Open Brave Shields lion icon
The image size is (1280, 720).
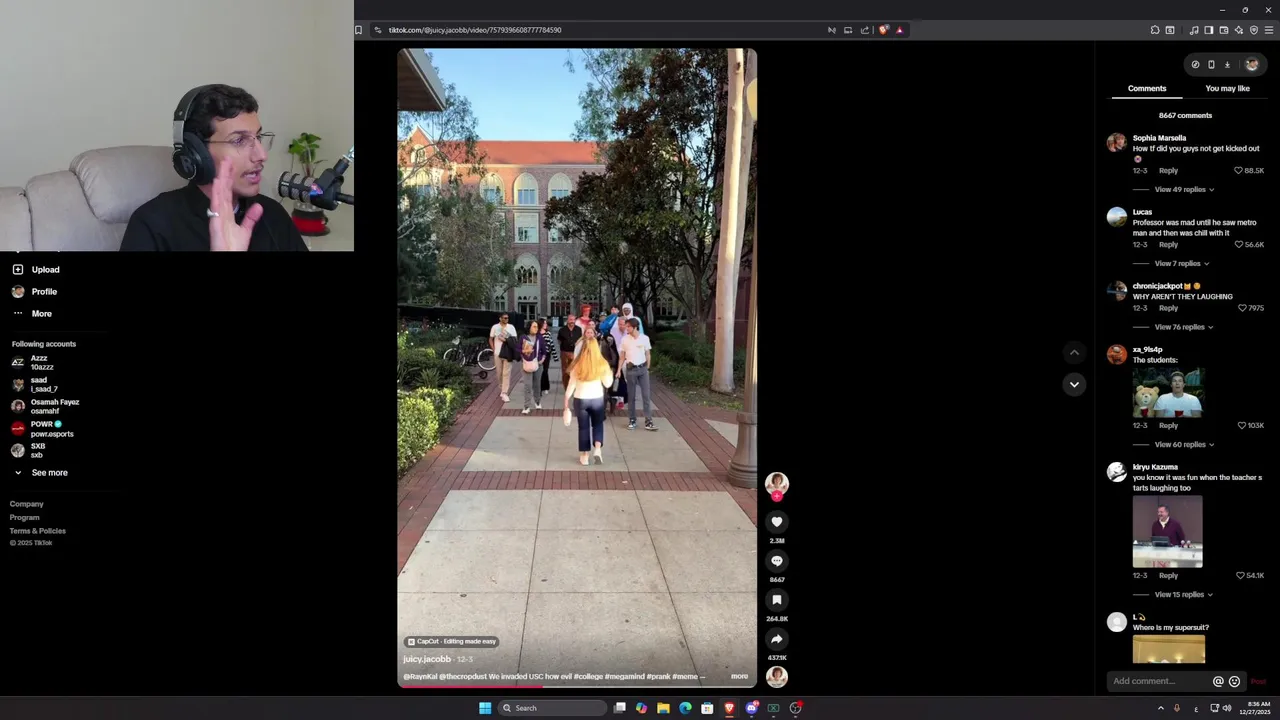(883, 30)
